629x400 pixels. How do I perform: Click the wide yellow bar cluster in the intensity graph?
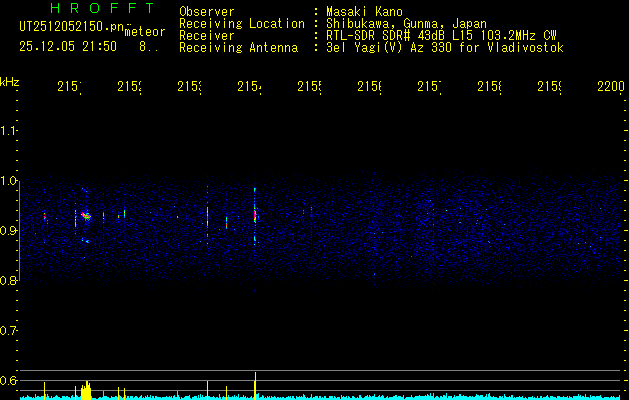86,390
